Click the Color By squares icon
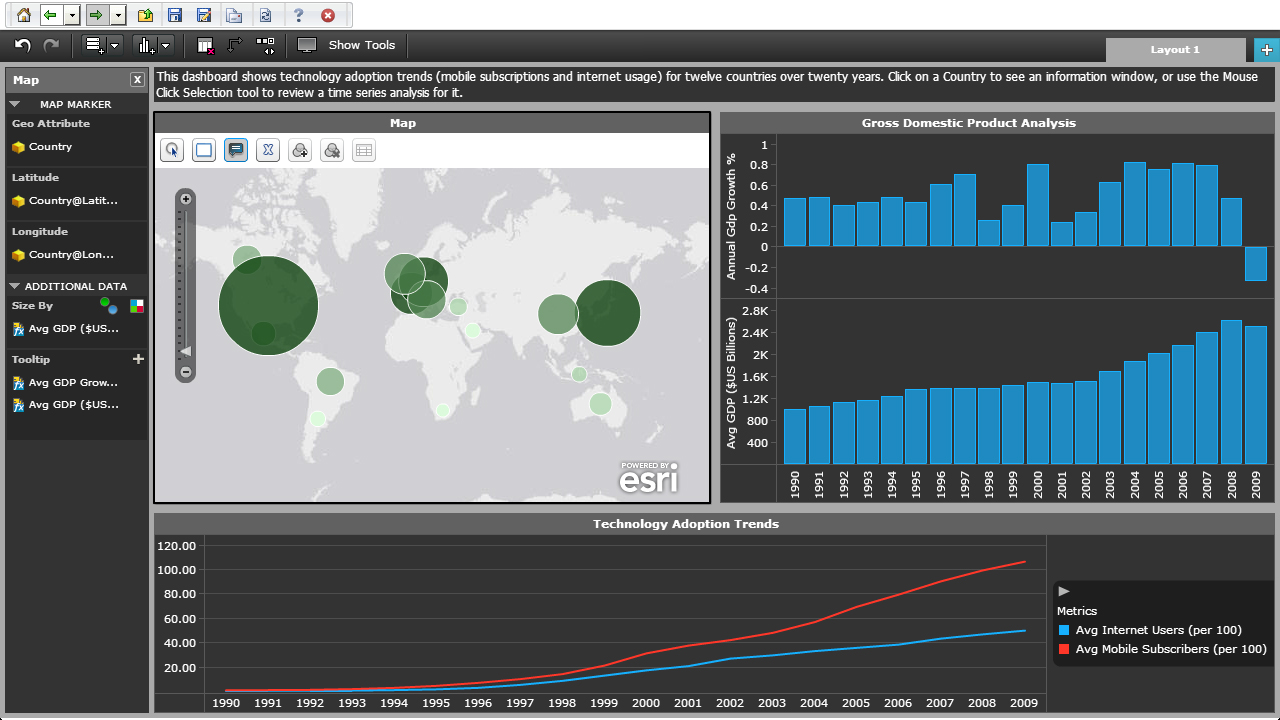Screen dimensions: 1280x720 click(x=137, y=305)
